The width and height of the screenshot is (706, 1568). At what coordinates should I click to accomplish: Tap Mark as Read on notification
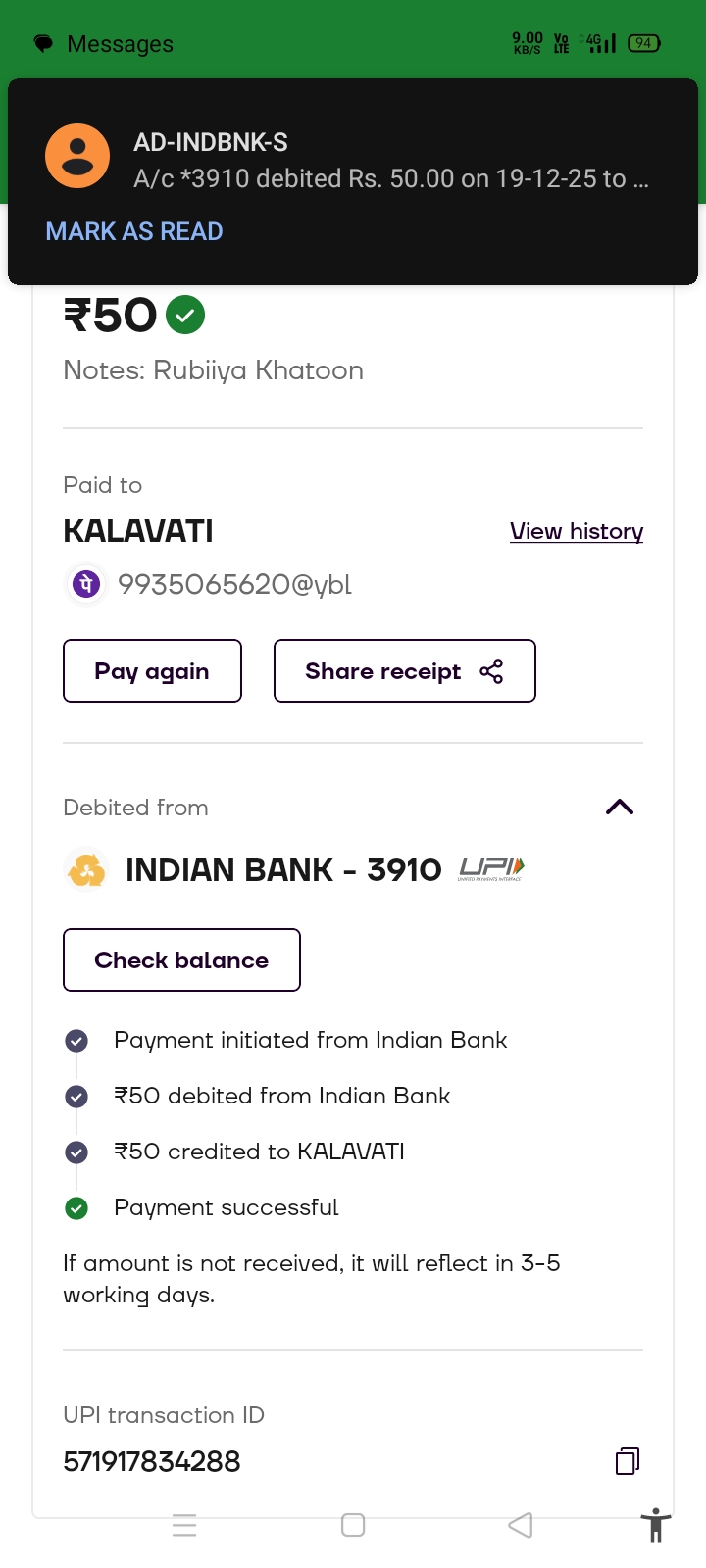(x=134, y=232)
